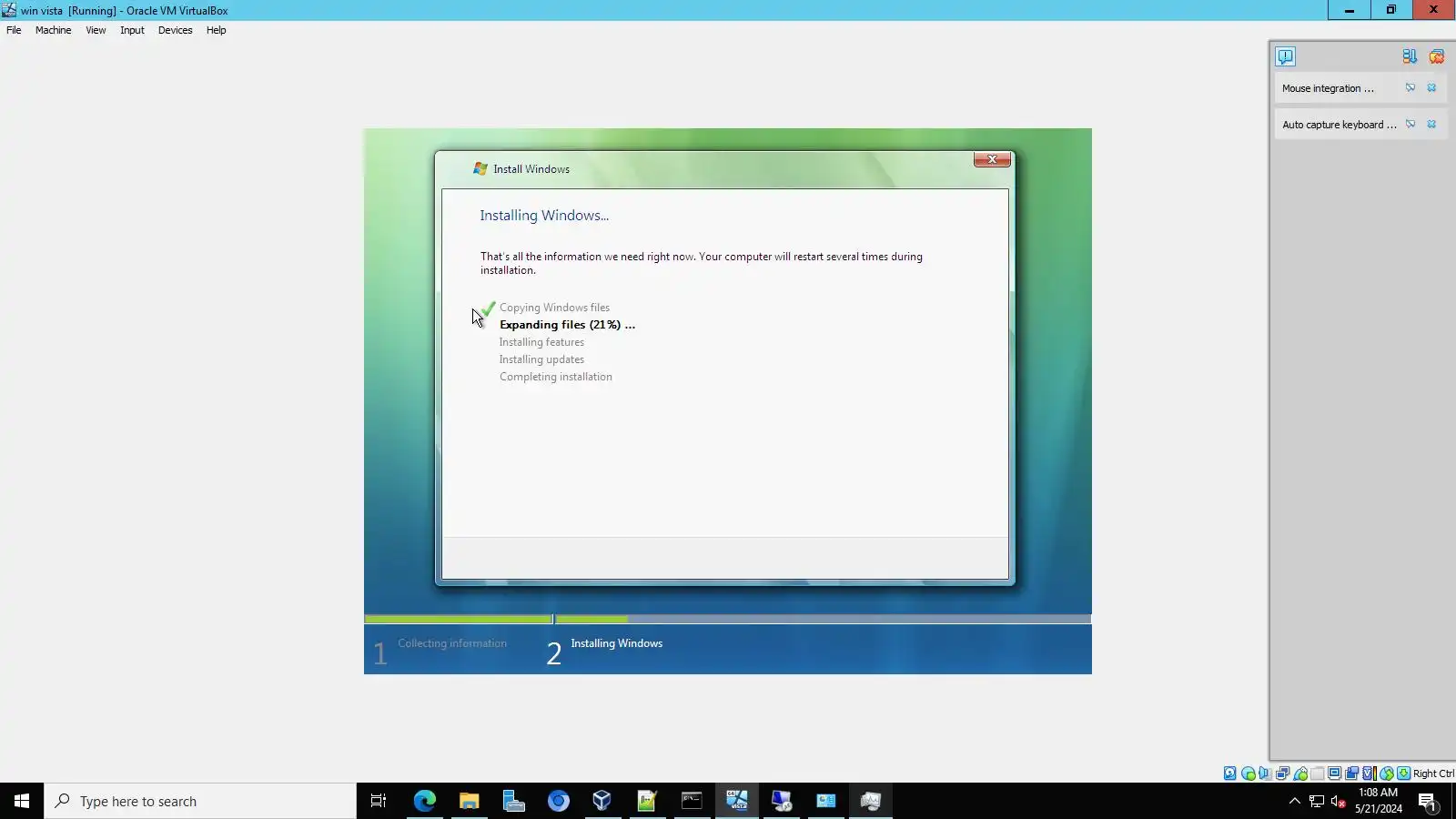Click the keyboard capture arrow status icon

pyautogui.click(x=1404, y=773)
